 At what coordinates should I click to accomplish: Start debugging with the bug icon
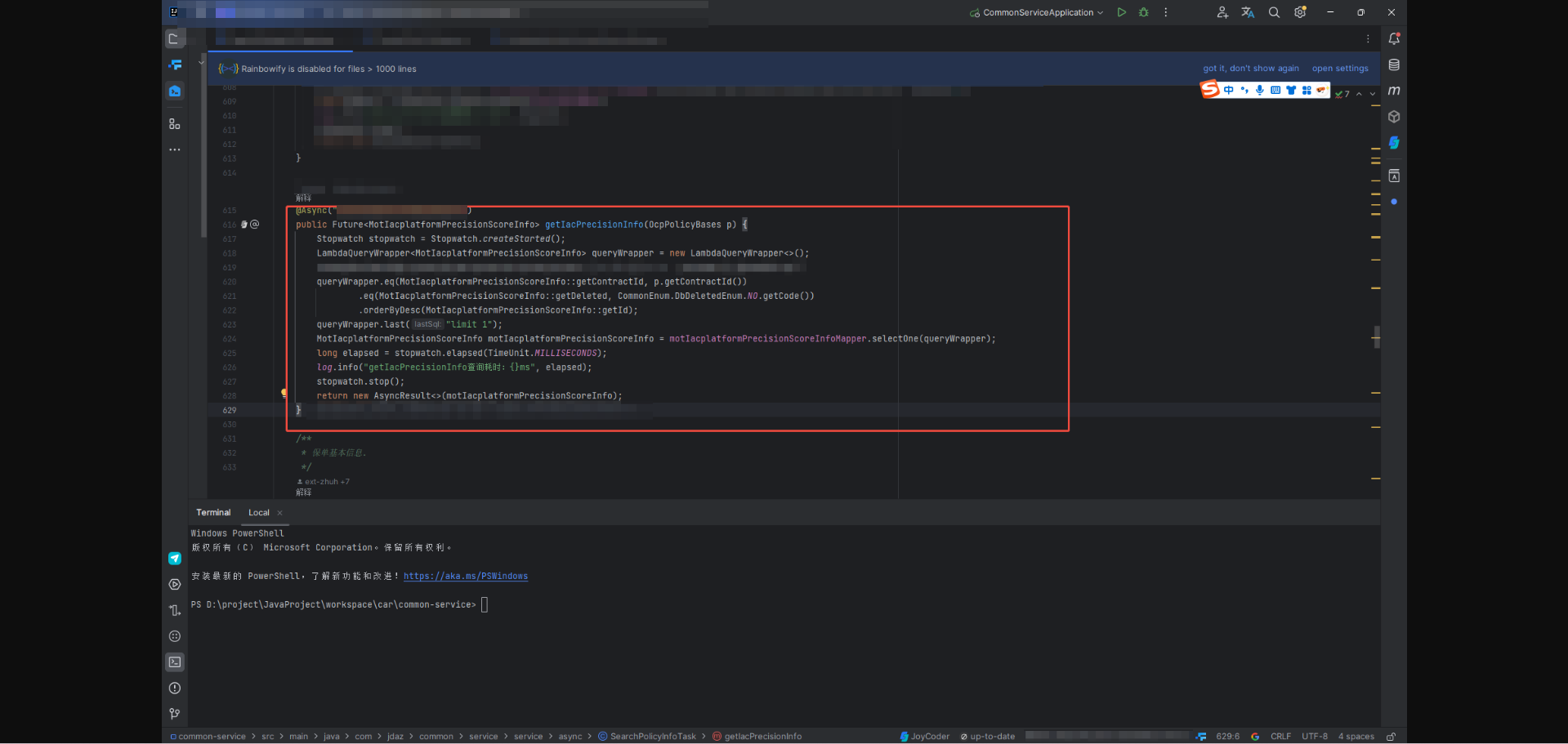pyautogui.click(x=1143, y=12)
